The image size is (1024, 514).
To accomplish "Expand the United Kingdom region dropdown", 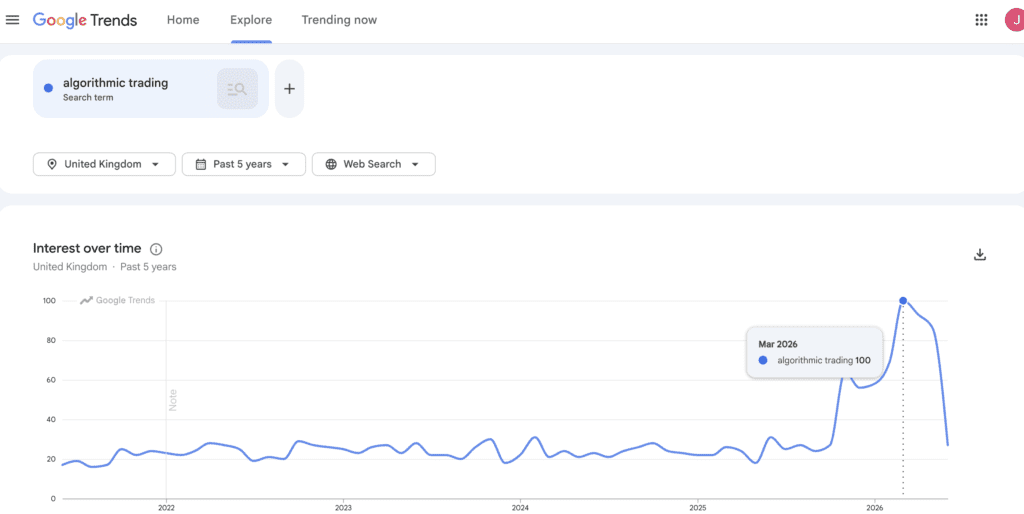I will tap(104, 164).
